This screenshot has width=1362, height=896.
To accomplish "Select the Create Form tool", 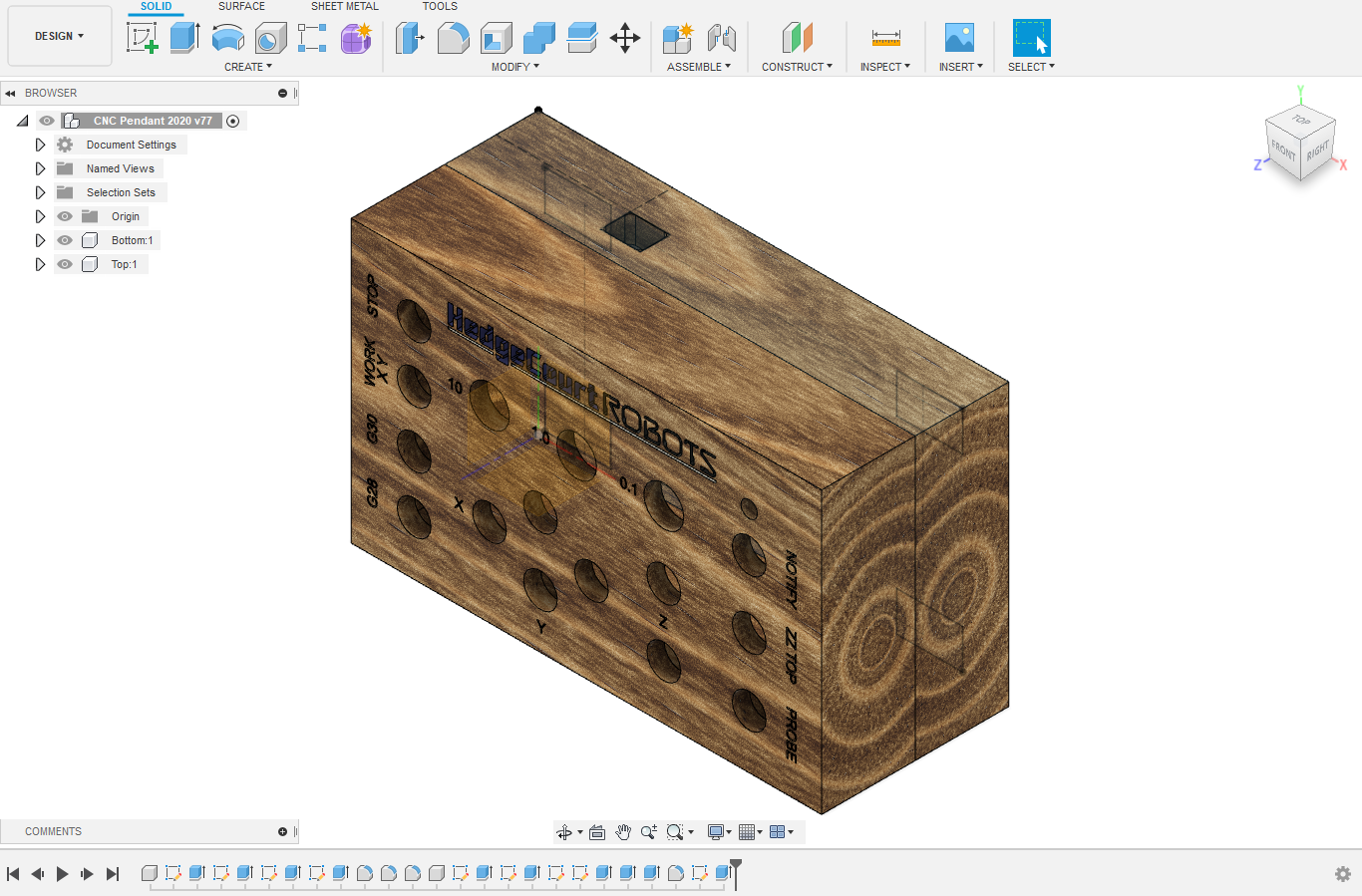I will tap(356, 38).
